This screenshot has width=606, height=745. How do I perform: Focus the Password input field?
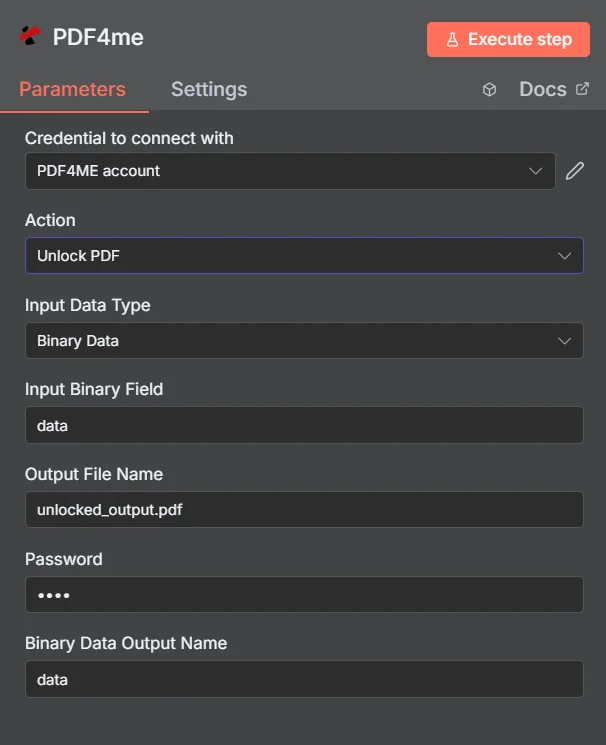(x=304, y=595)
